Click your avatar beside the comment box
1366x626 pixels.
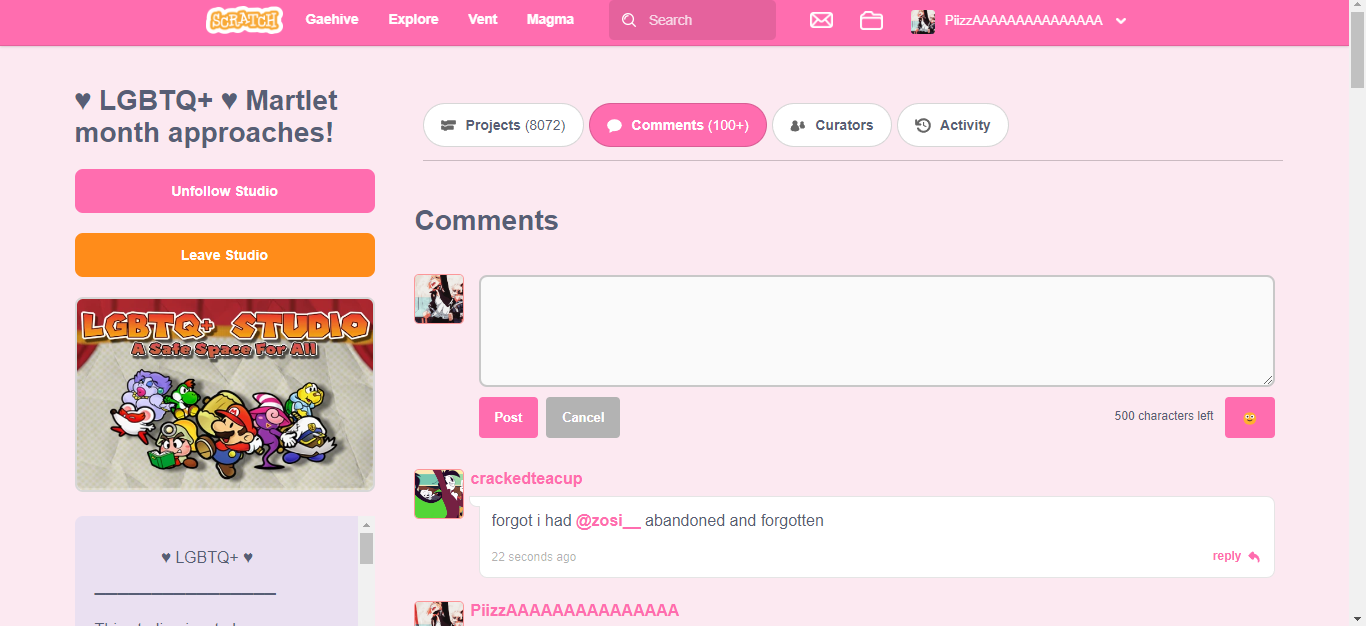439,299
